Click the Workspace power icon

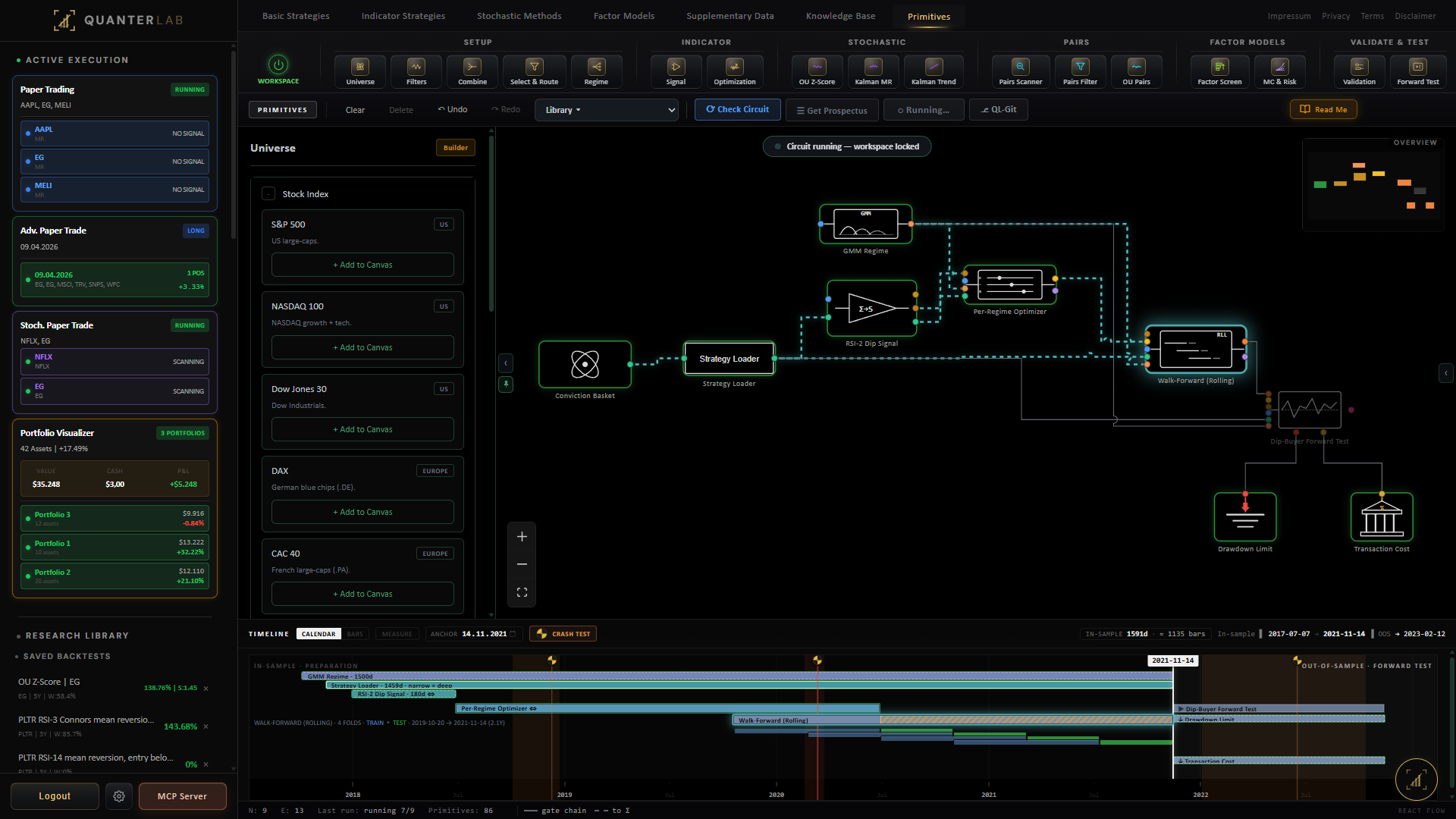pos(278,65)
